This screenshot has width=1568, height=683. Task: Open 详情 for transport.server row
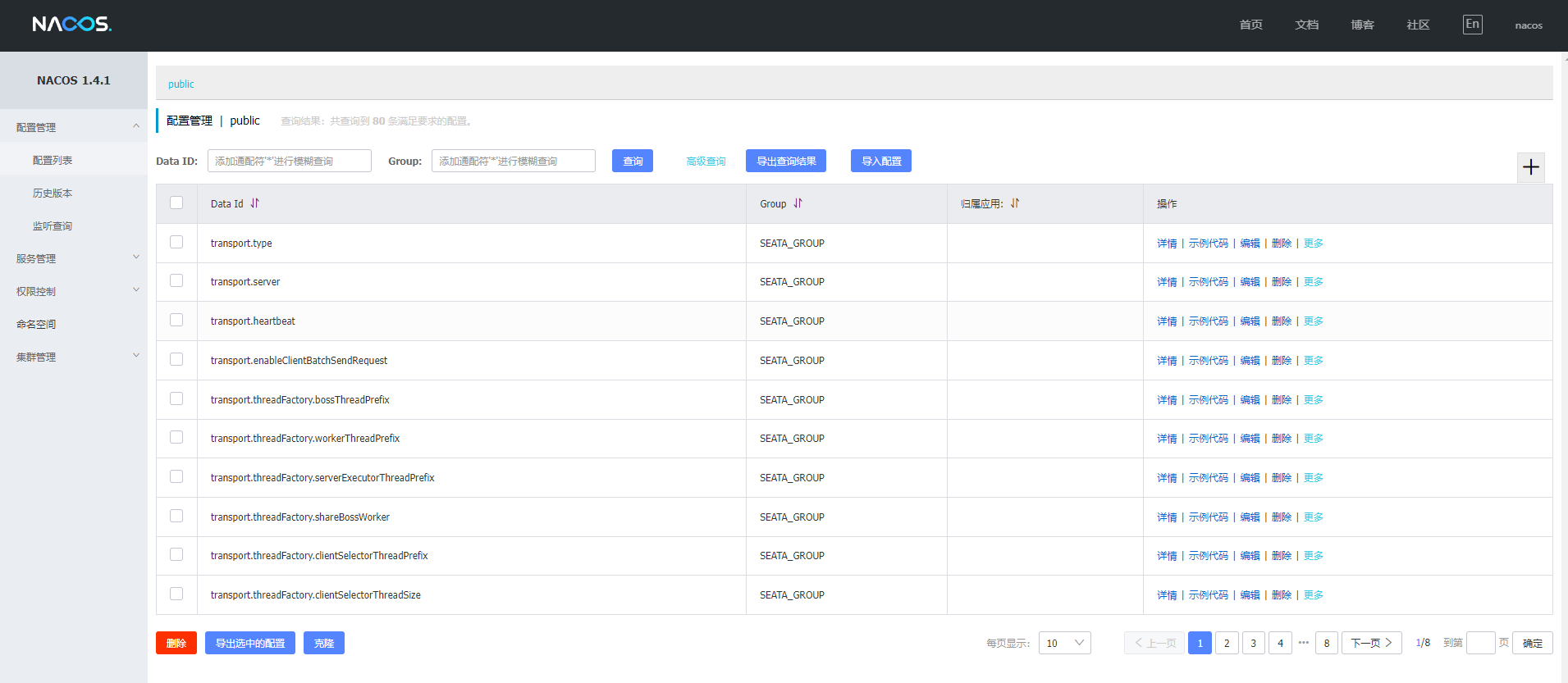coord(1167,282)
